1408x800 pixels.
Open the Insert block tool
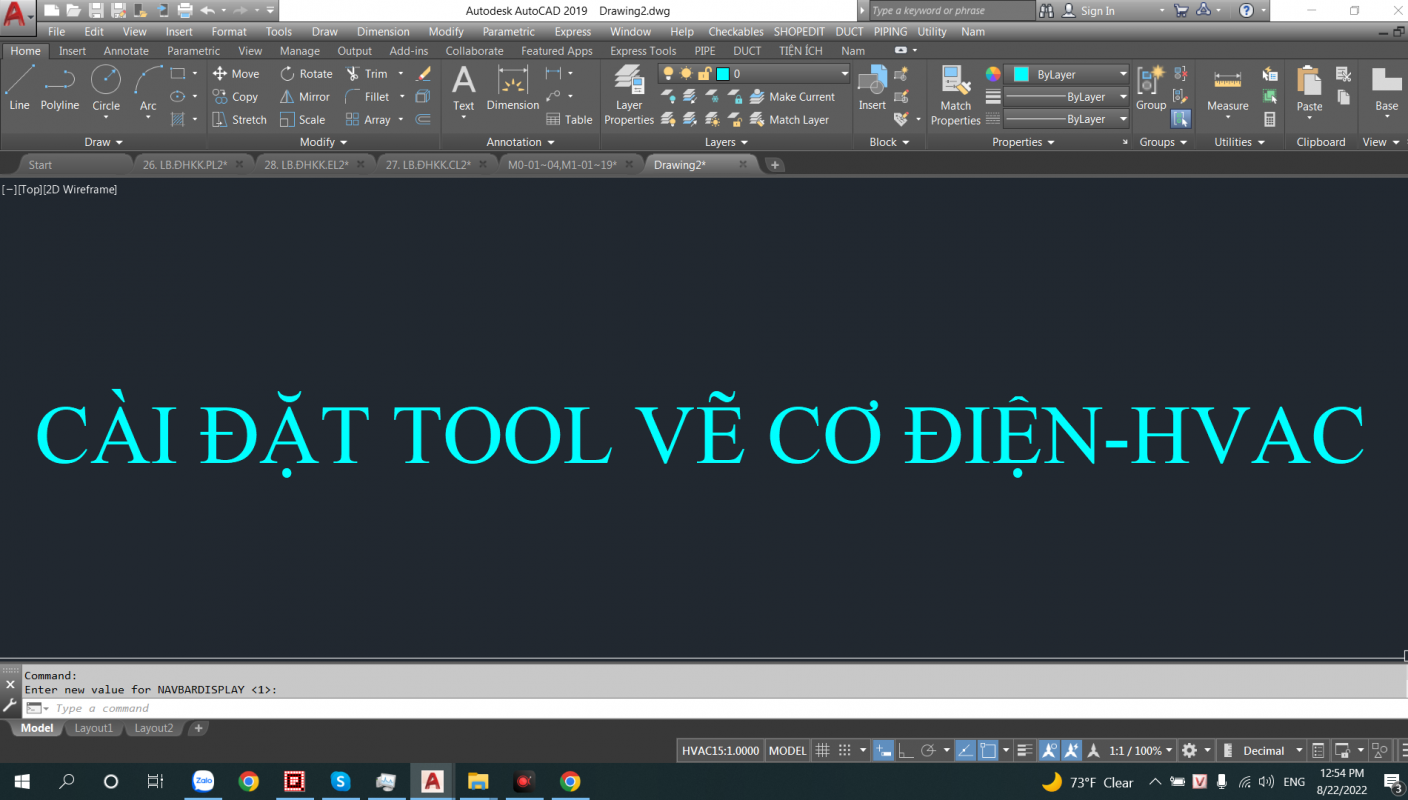872,88
